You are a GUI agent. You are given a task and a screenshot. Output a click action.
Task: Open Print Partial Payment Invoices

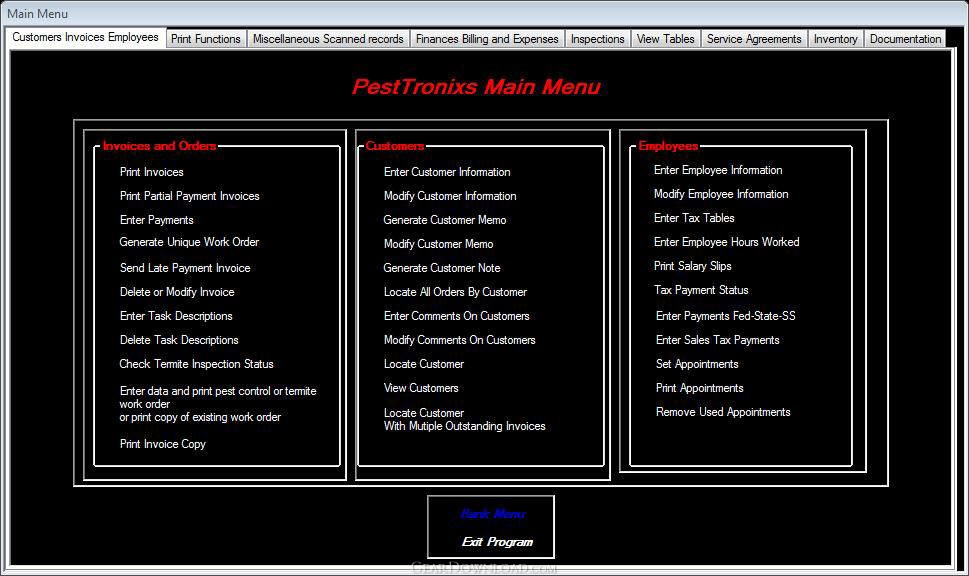[x=190, y=196]
